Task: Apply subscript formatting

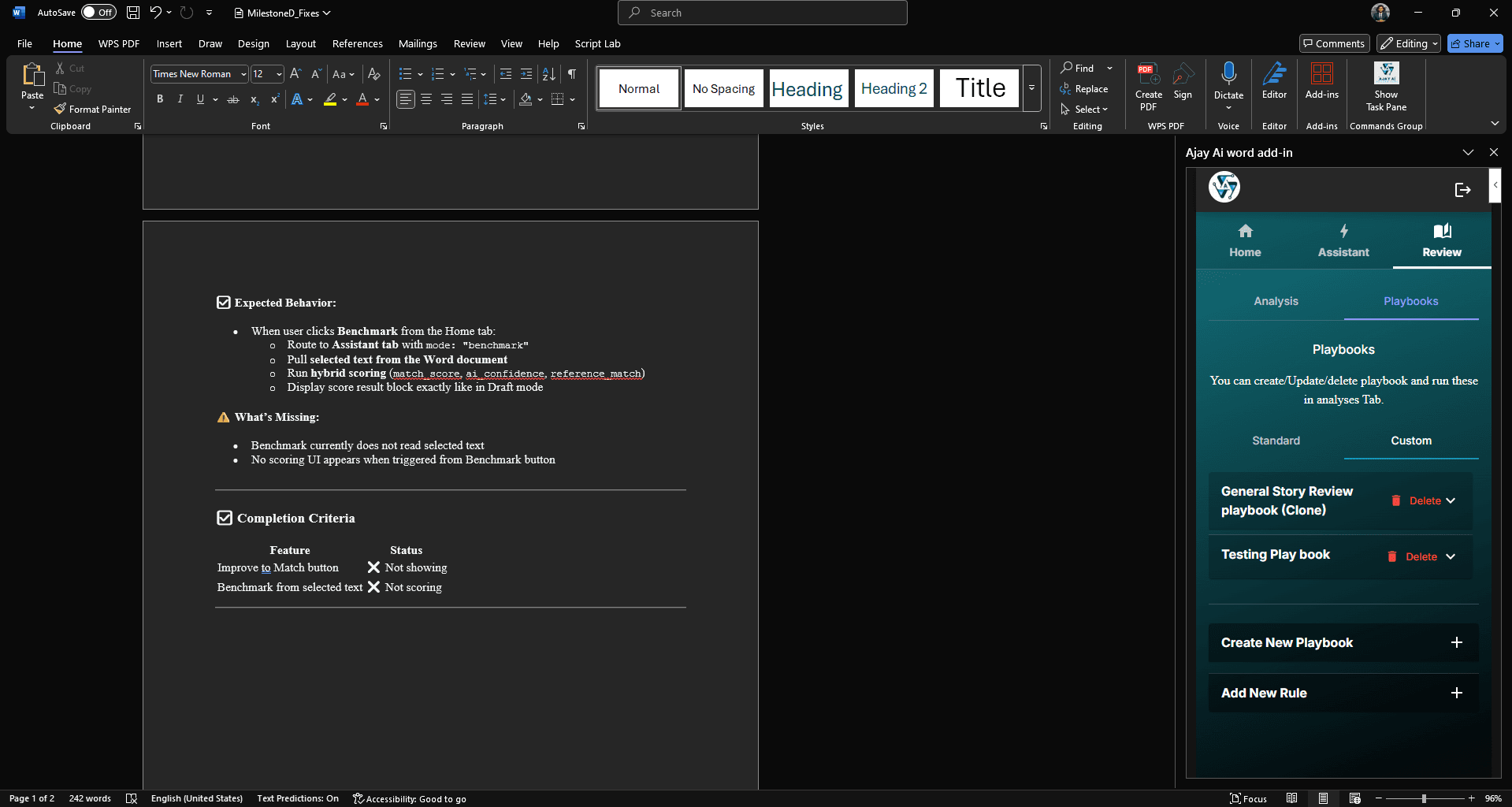Action: [254, 99]
